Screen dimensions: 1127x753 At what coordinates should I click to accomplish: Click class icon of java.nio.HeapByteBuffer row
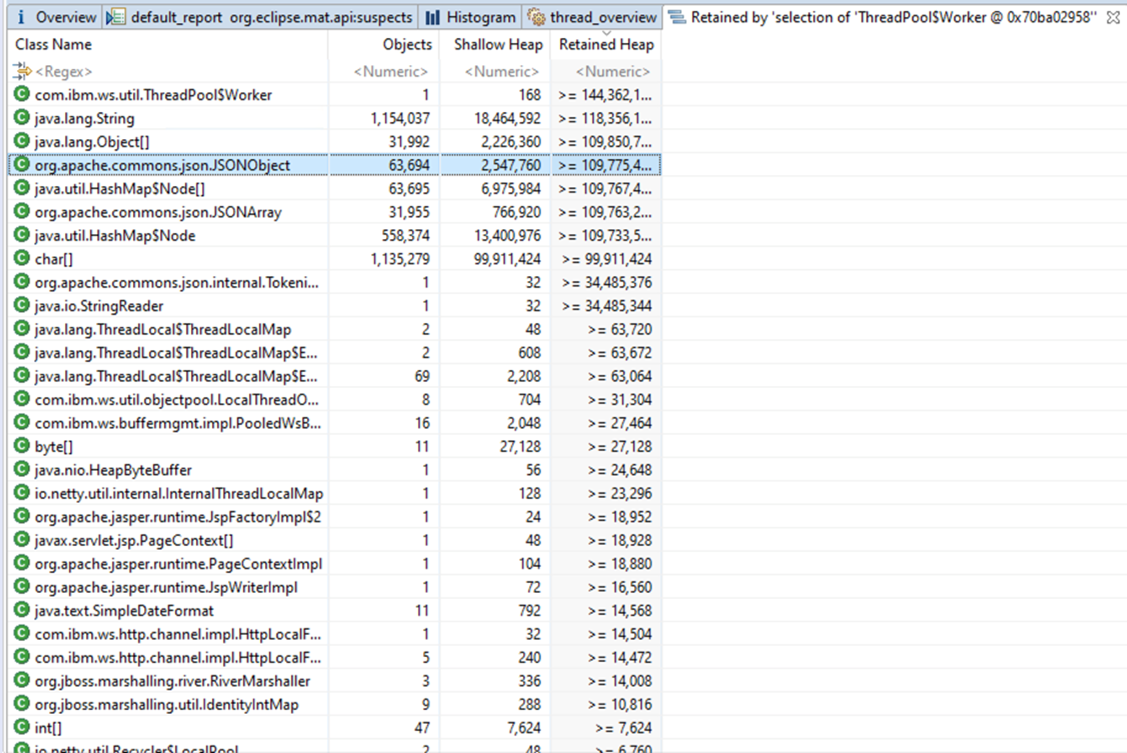click(22, 470)
